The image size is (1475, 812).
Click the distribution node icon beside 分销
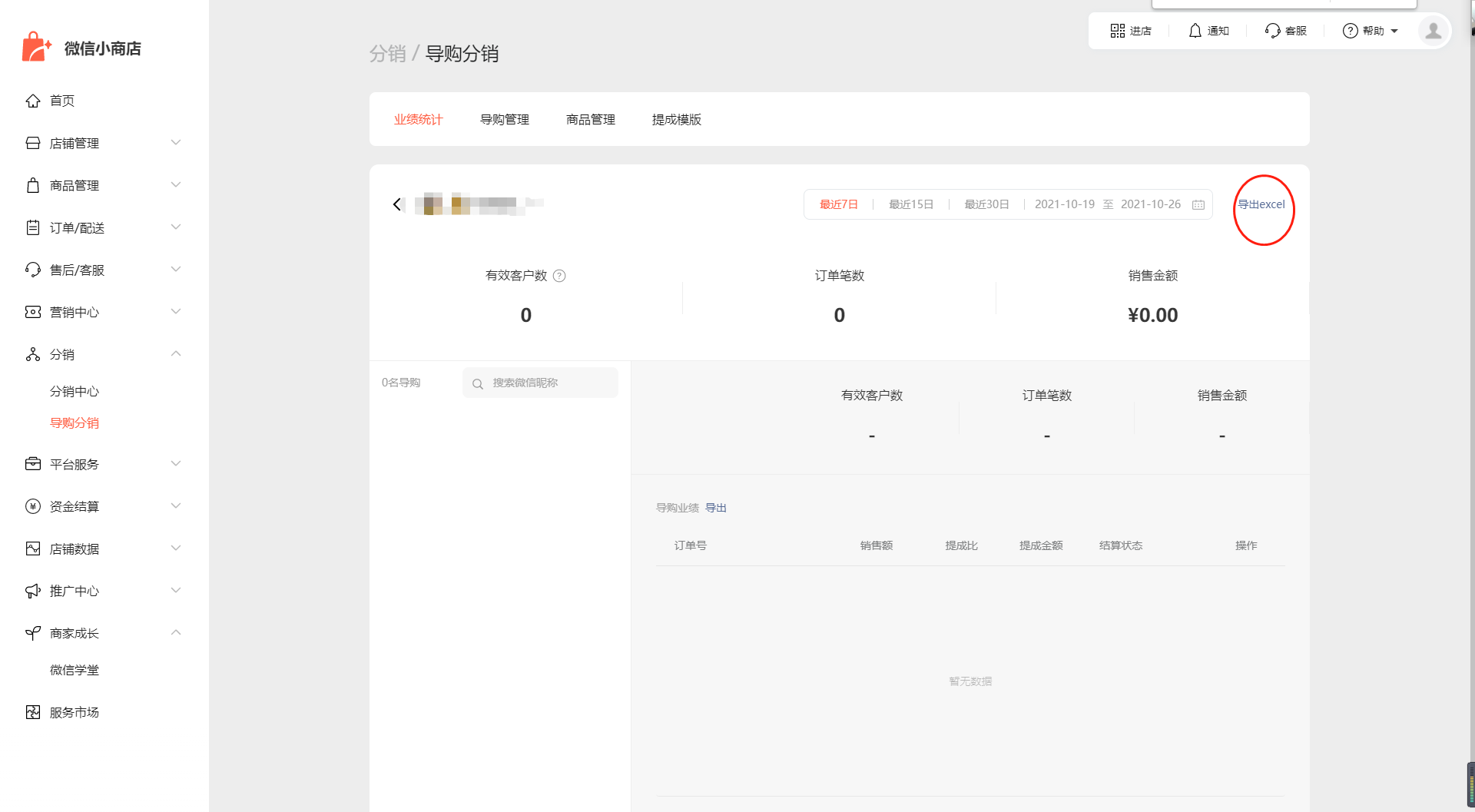click(33, 354)
